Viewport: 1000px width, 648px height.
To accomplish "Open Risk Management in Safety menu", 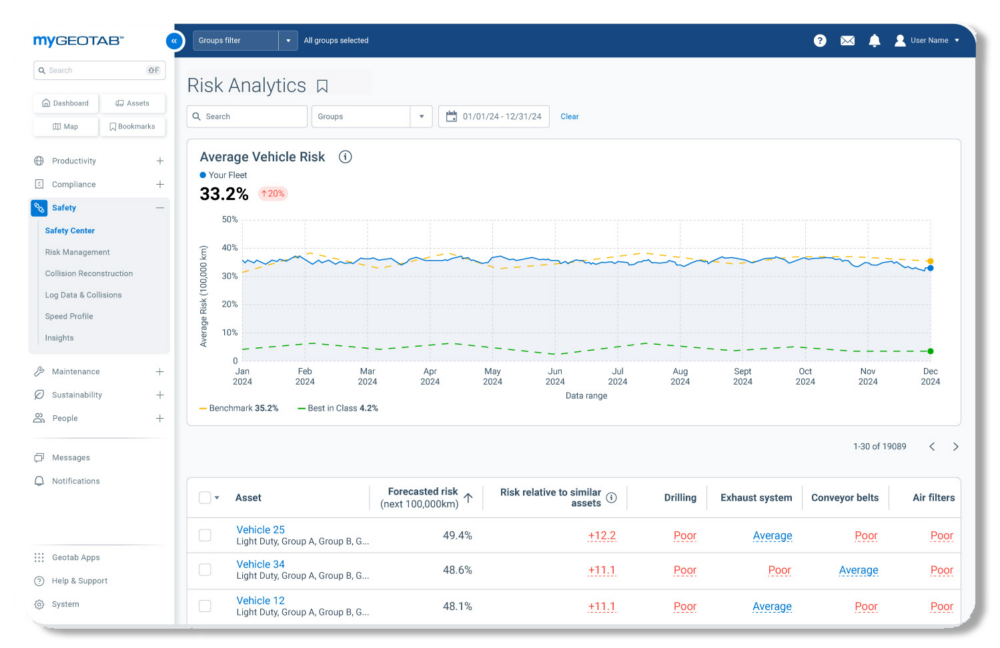I will pos(77,252).
